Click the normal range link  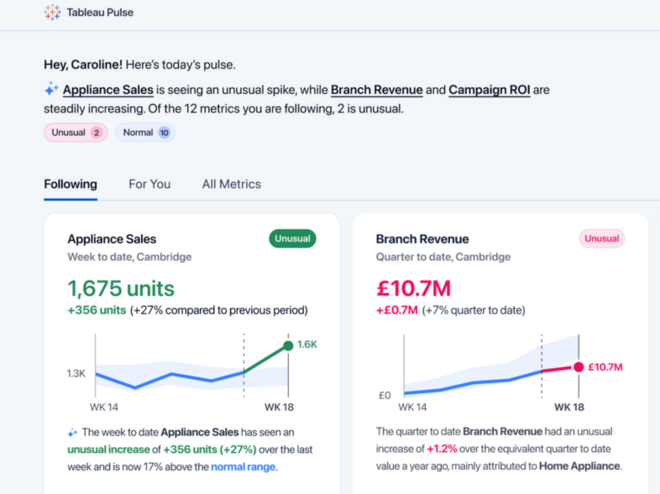point(243,466)
